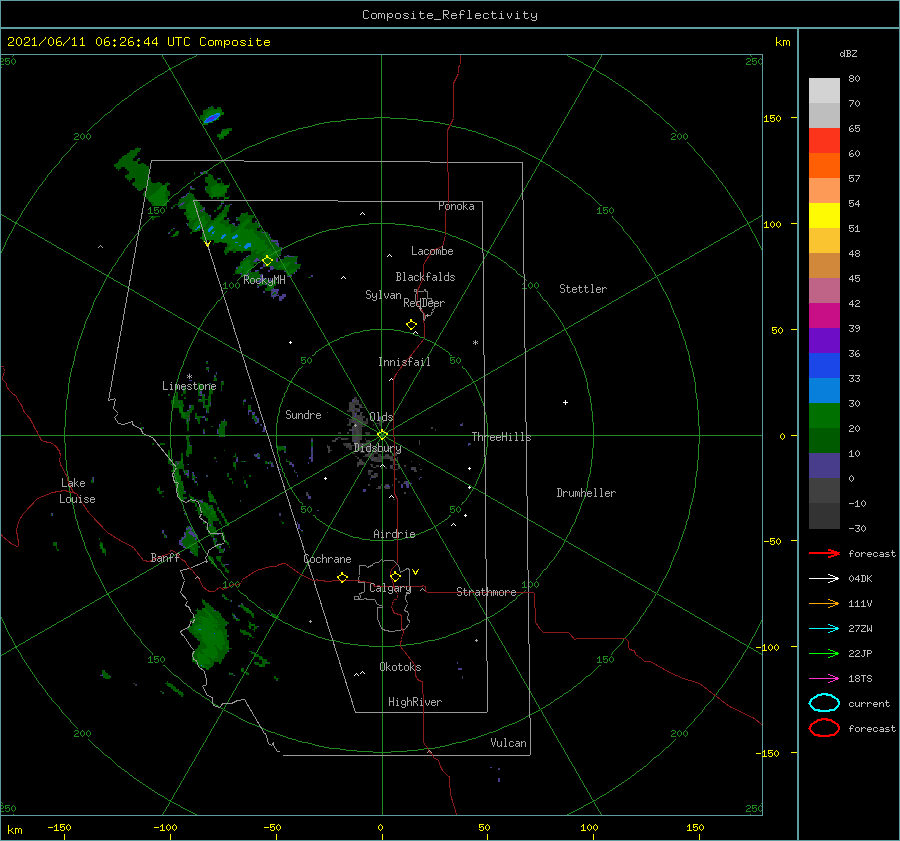
Task: Click the ThreeHills town label
Action: click(501, 437)
